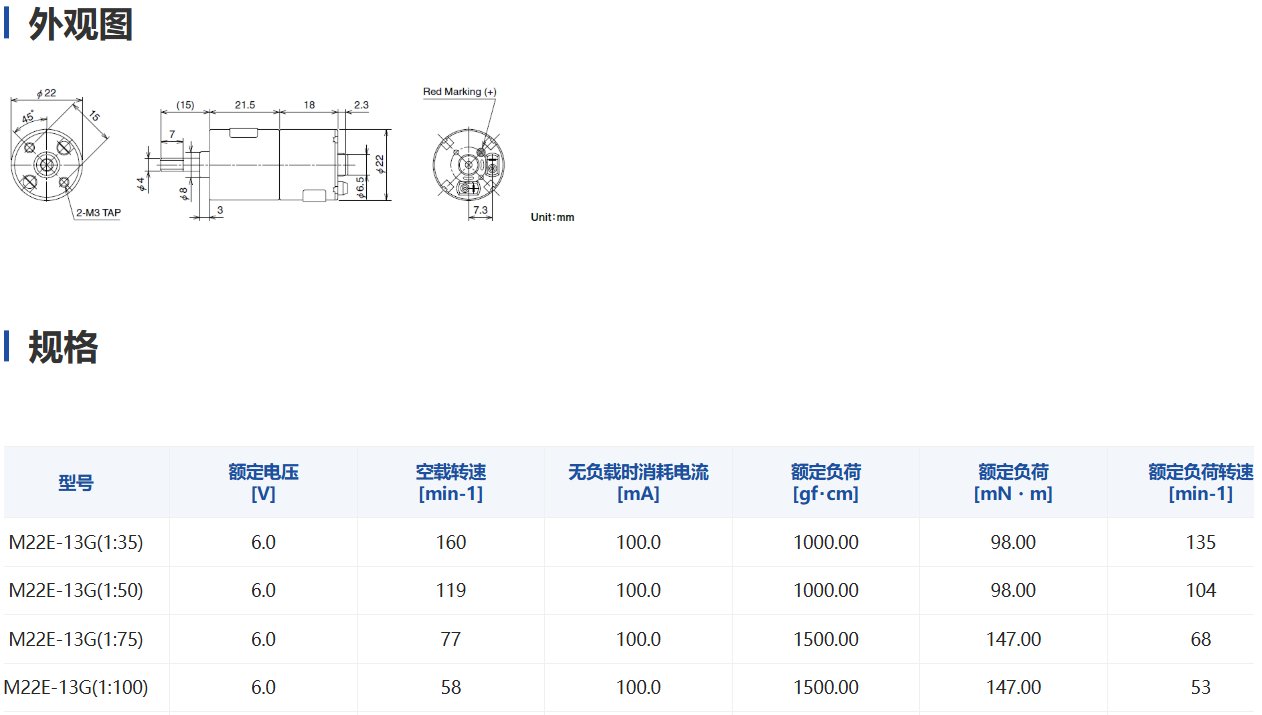
Task: Click the 6.0 voltage in the M22E-13G(1:100) row
Action: coord(263,687)
